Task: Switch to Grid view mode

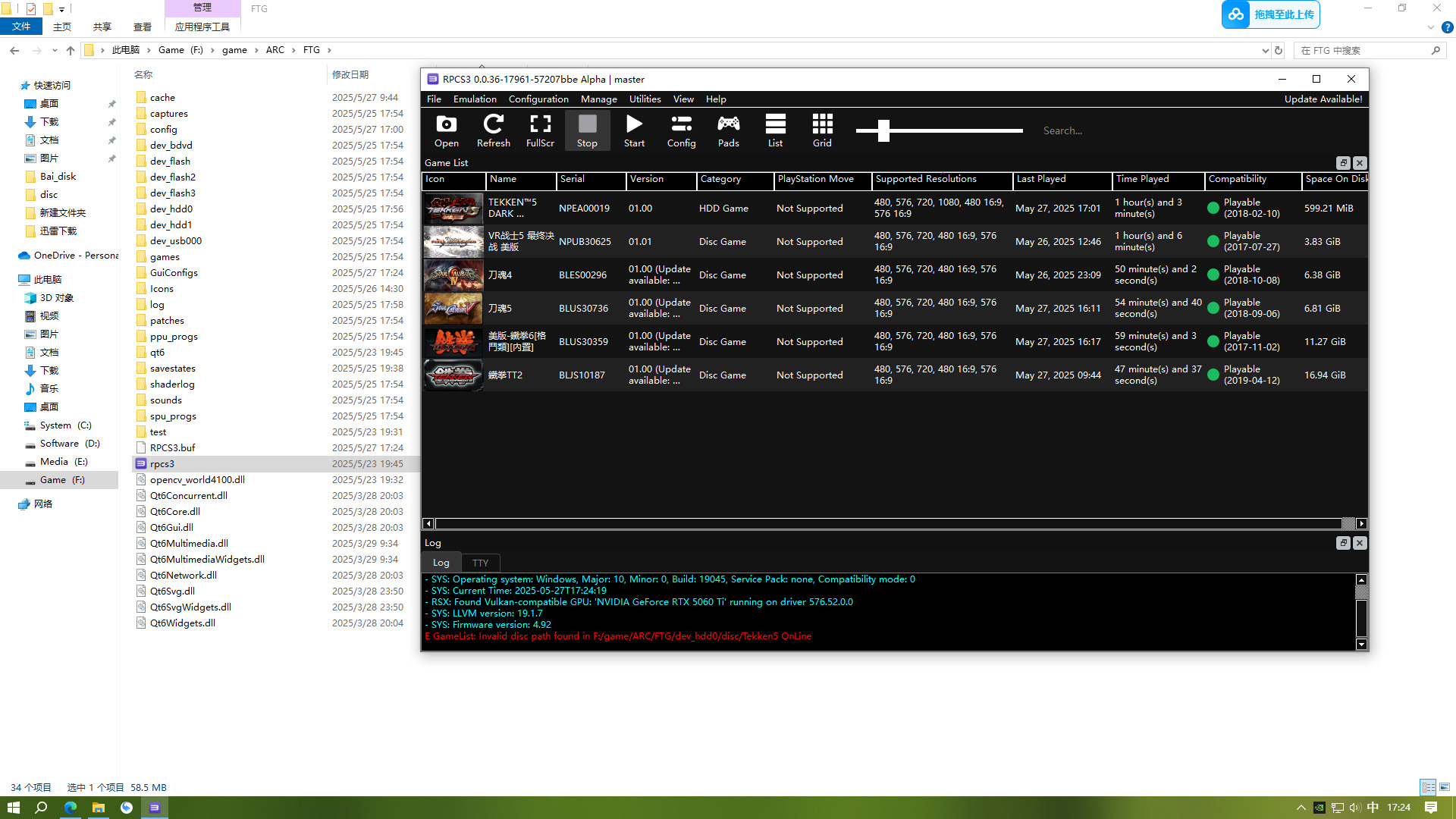Action: point(822,130)
